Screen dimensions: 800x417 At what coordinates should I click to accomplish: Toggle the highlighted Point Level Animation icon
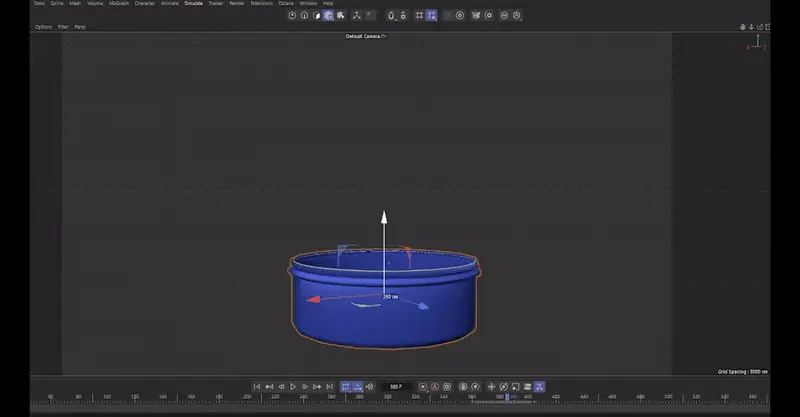pos(539,387)
